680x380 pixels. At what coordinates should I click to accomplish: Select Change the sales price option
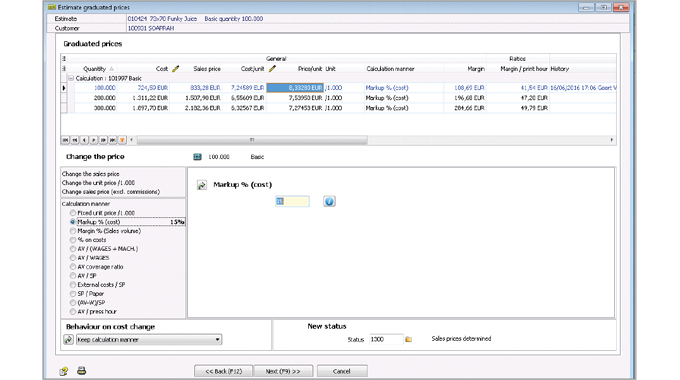tap(91, 174)
